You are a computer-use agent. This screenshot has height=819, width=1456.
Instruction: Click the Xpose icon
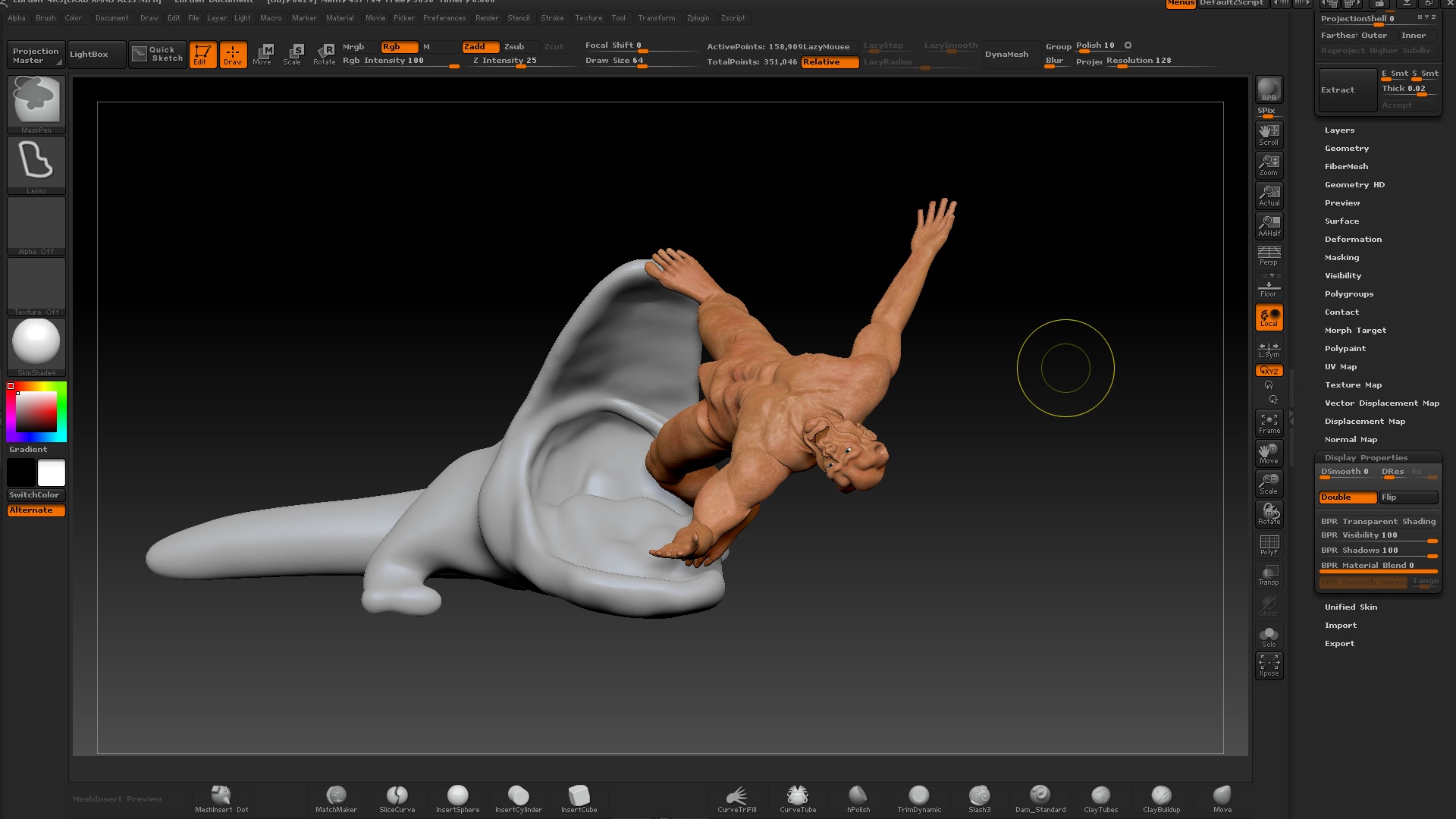[1269, 666]
